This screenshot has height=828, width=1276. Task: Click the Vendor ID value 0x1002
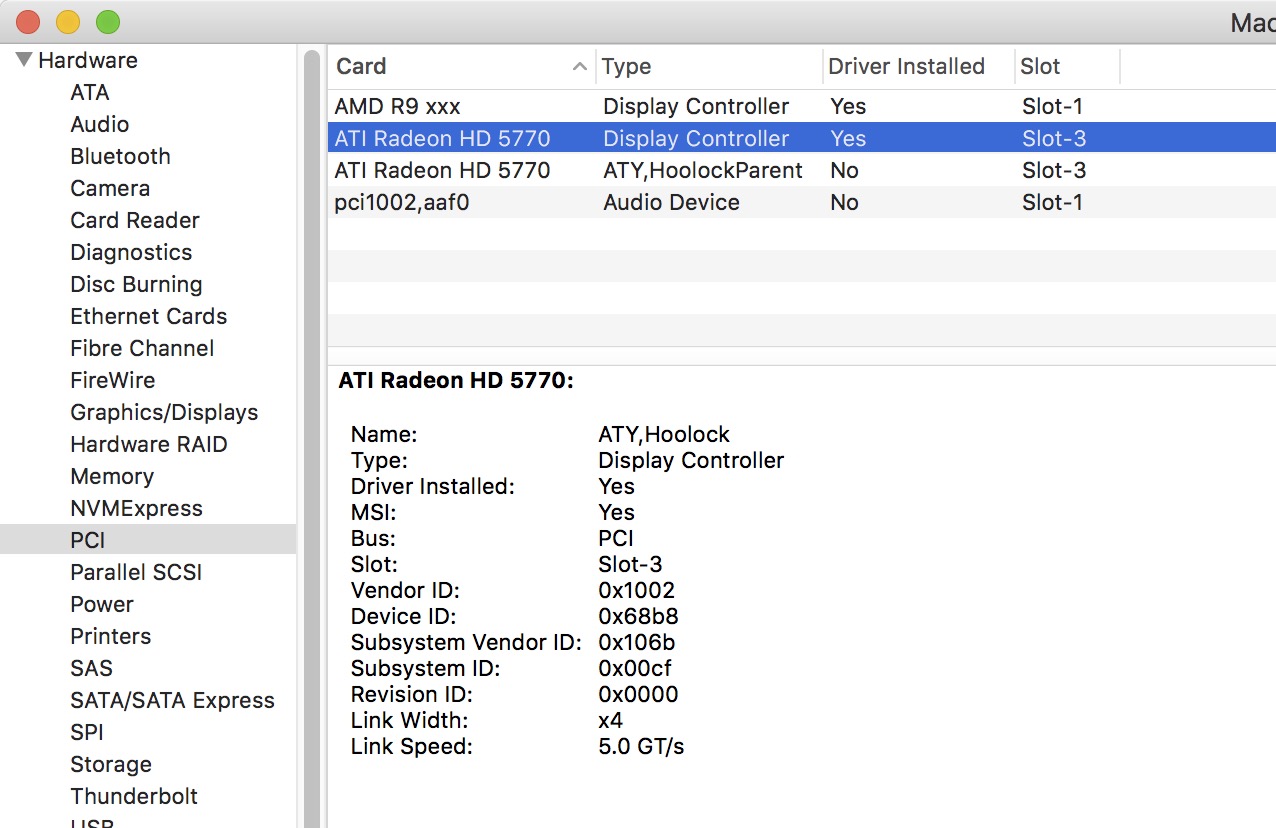[x=636, y=590]
